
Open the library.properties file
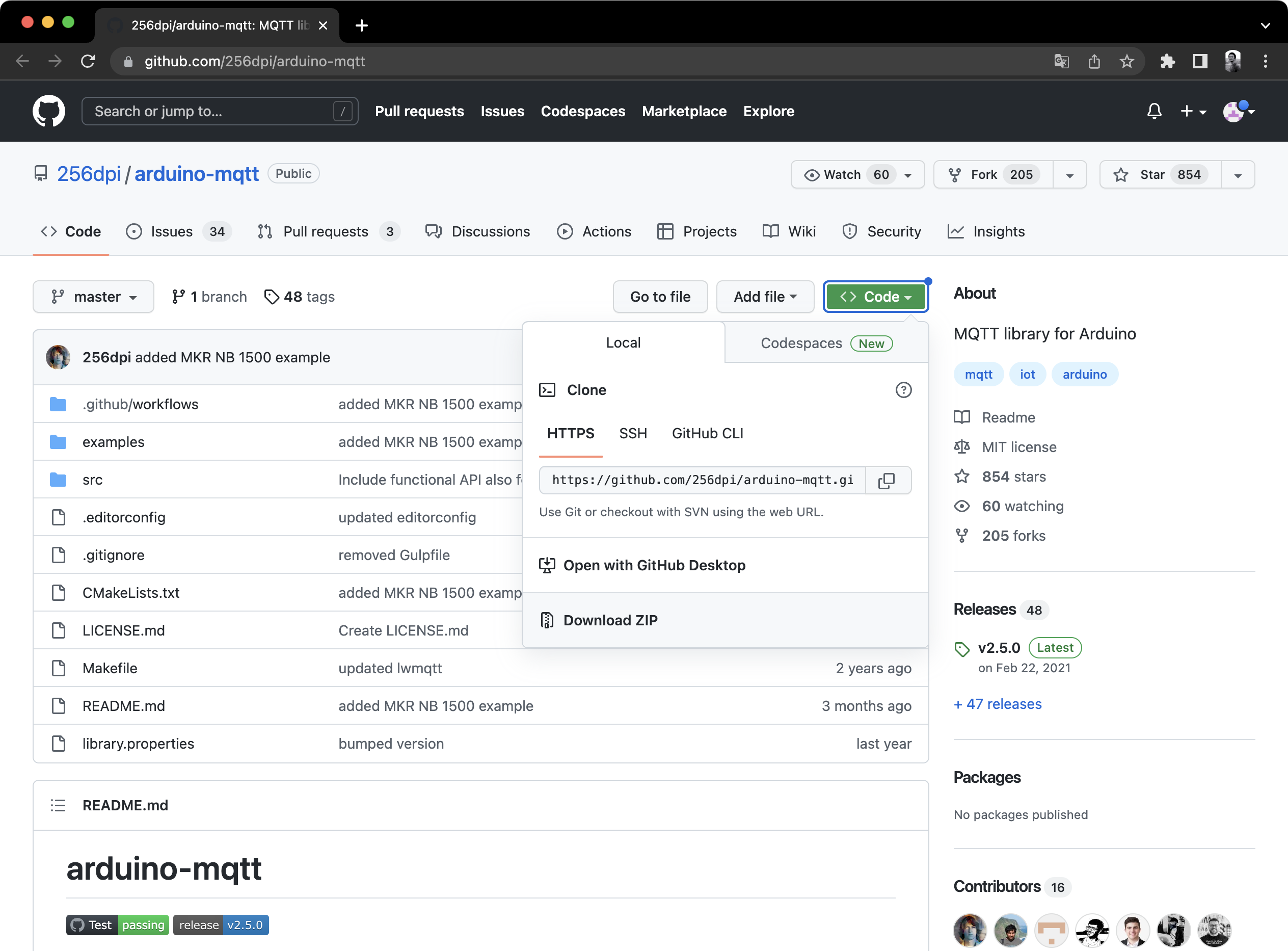138,744
